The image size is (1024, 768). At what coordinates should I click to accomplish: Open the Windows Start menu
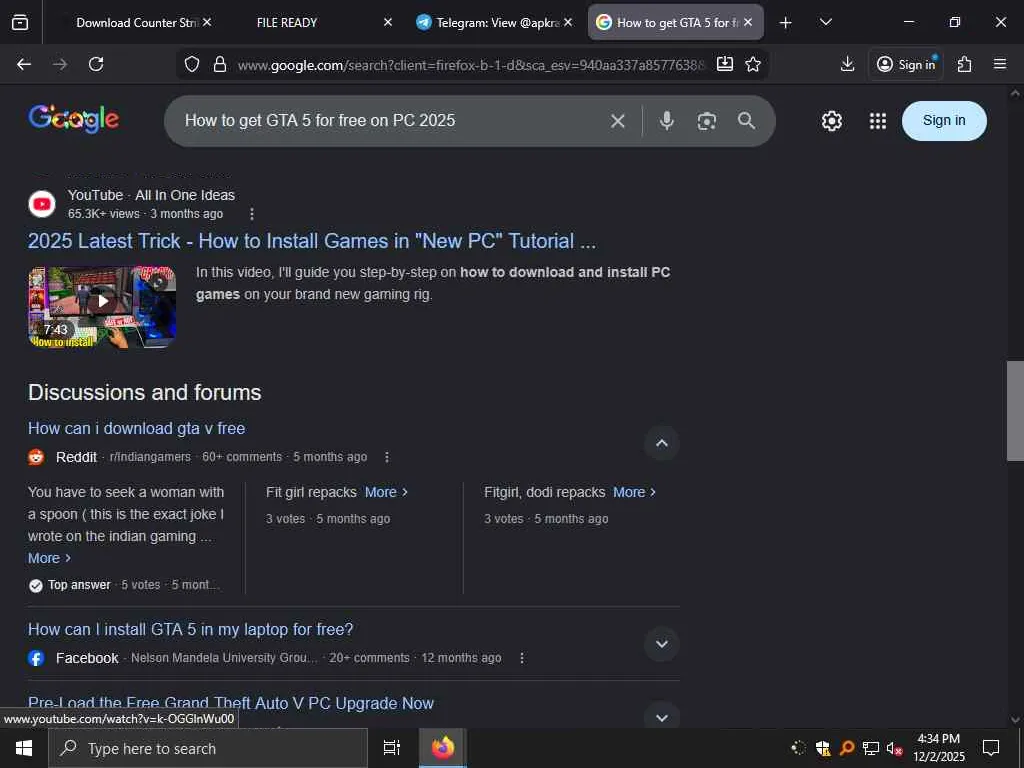pyautogui.click(x=24, y=748)
